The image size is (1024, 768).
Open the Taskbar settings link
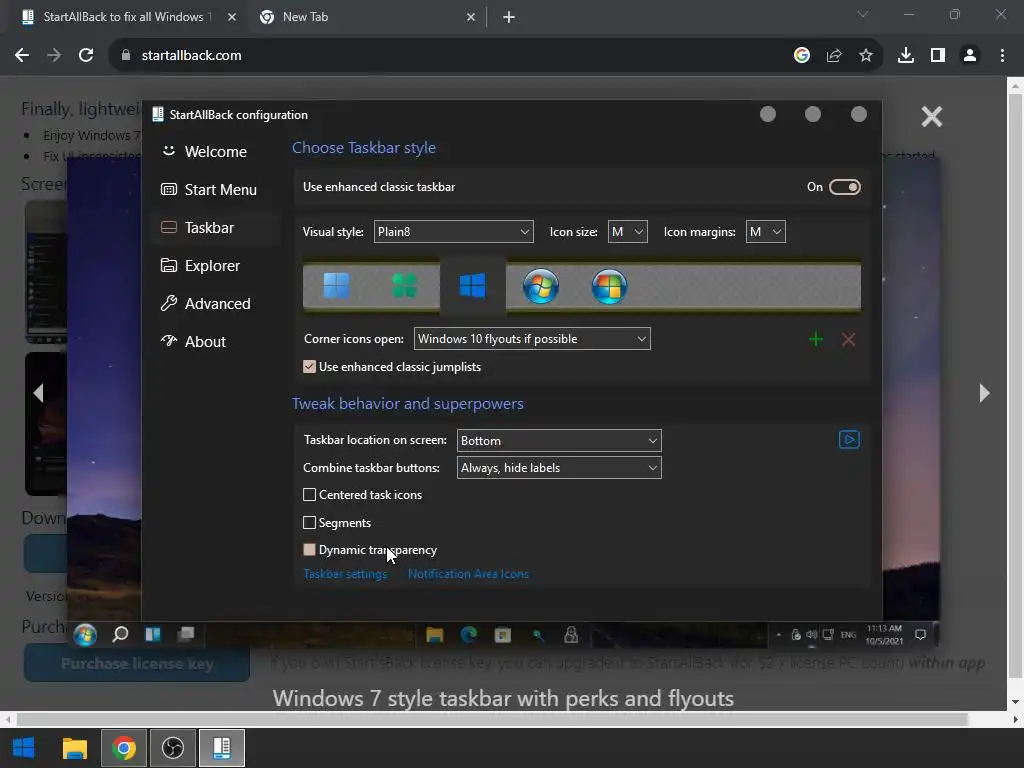coord(345,574)
